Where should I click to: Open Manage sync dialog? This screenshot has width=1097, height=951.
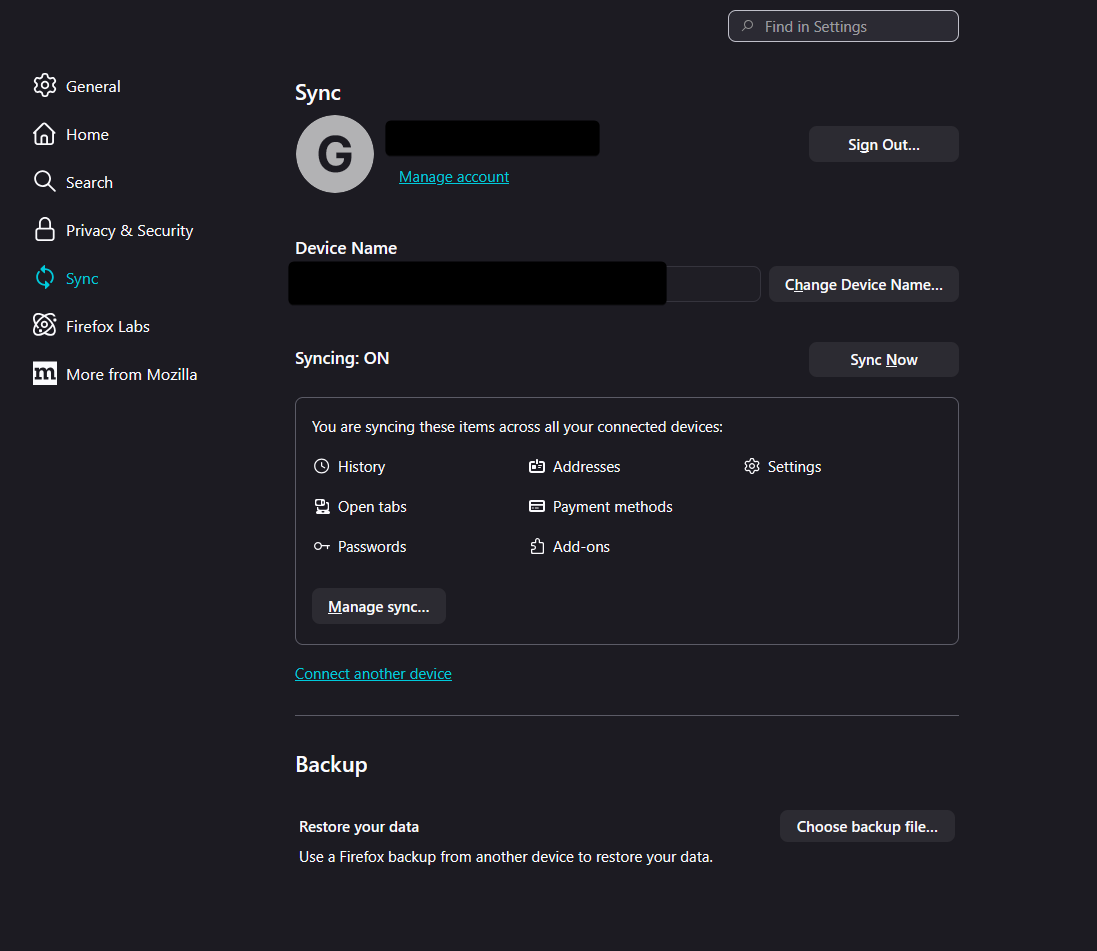tap(378, 607)
